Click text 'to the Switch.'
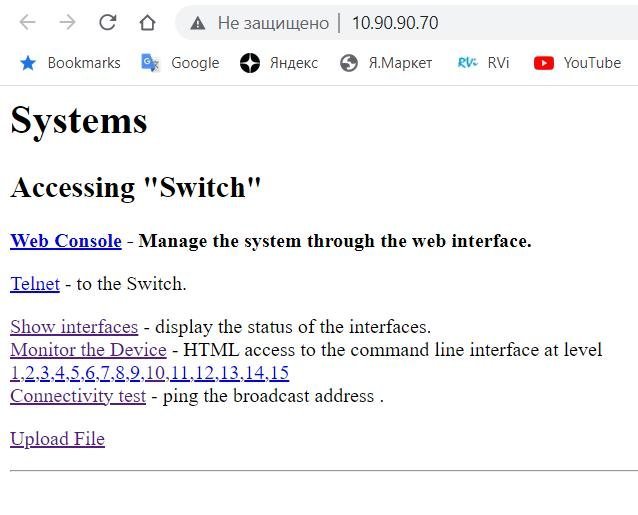 pyautogui.click(x=131, y=284)
